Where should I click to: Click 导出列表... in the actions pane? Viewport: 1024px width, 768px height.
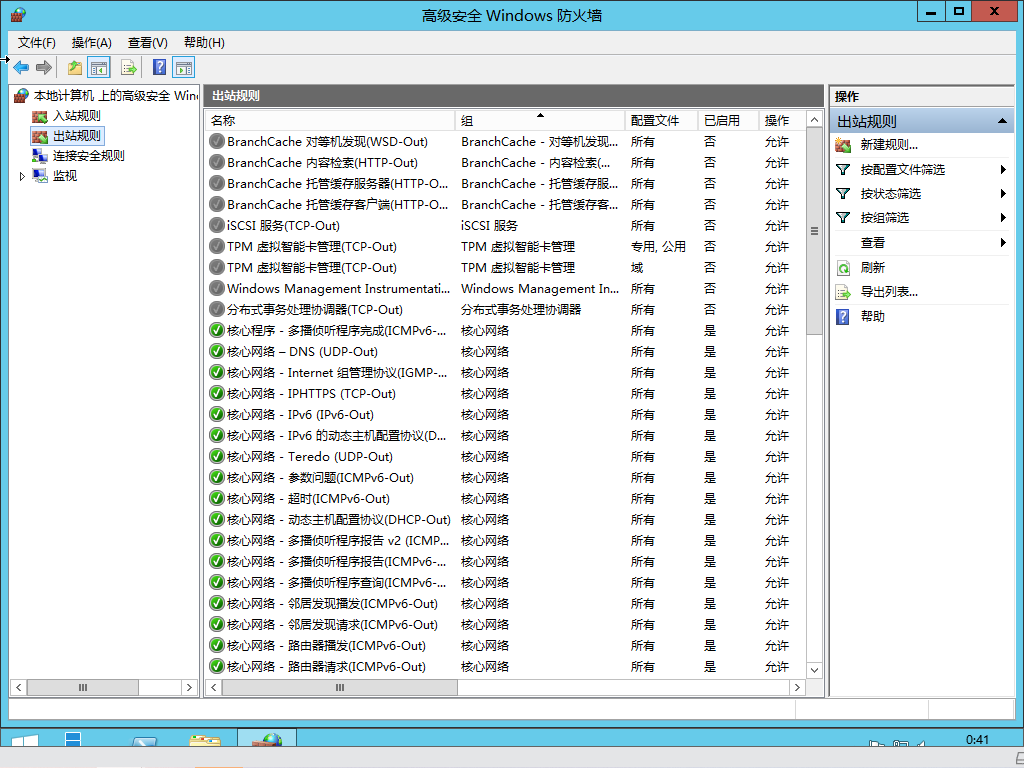(x=889, y=292)
